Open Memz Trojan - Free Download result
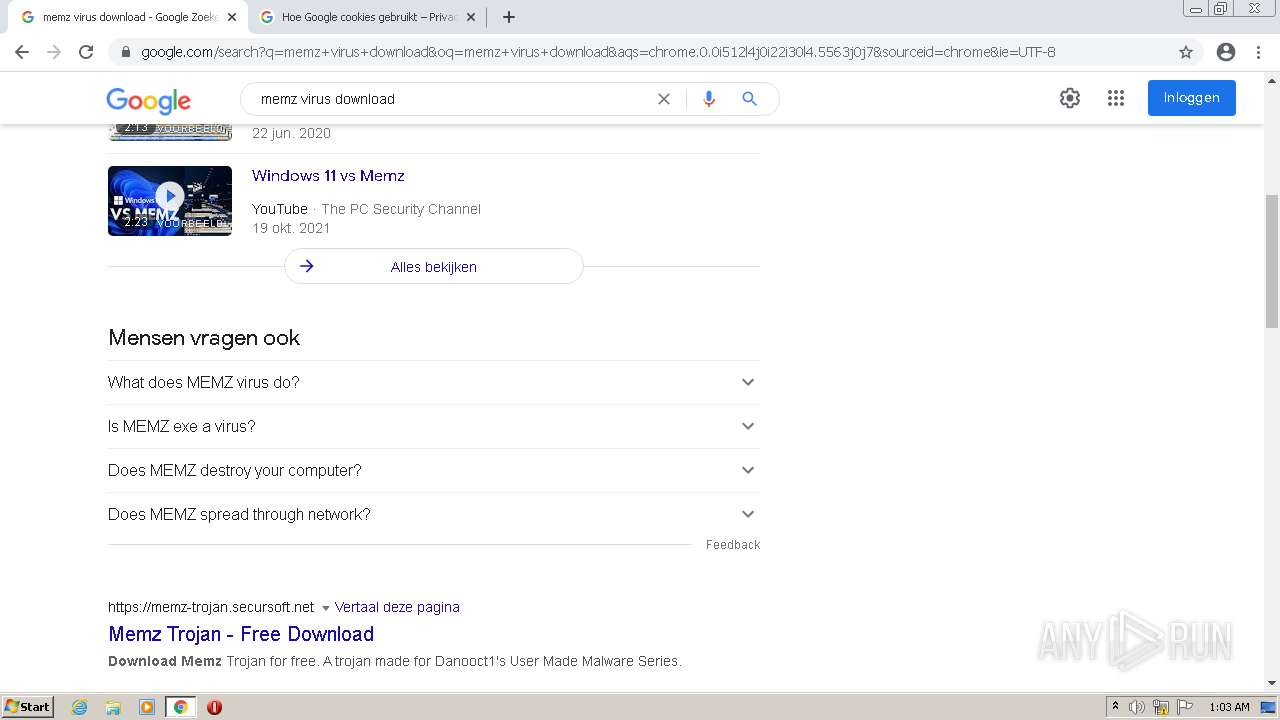The width and height of the screenshot is (1280, 720). pyautogui.click(x=241, y=634)
